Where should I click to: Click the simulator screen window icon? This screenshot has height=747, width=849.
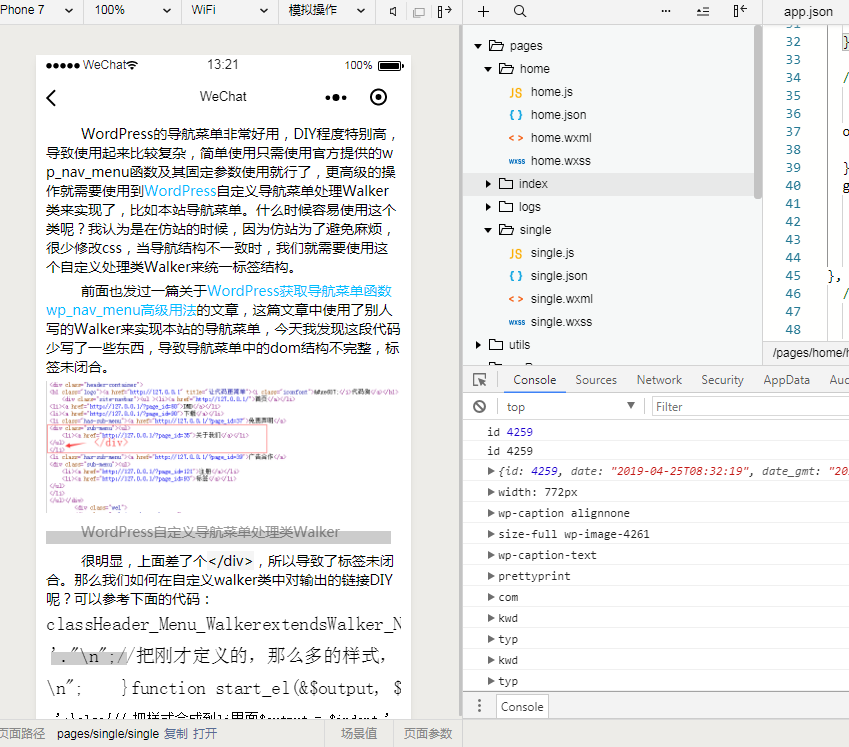click(419, 12)
